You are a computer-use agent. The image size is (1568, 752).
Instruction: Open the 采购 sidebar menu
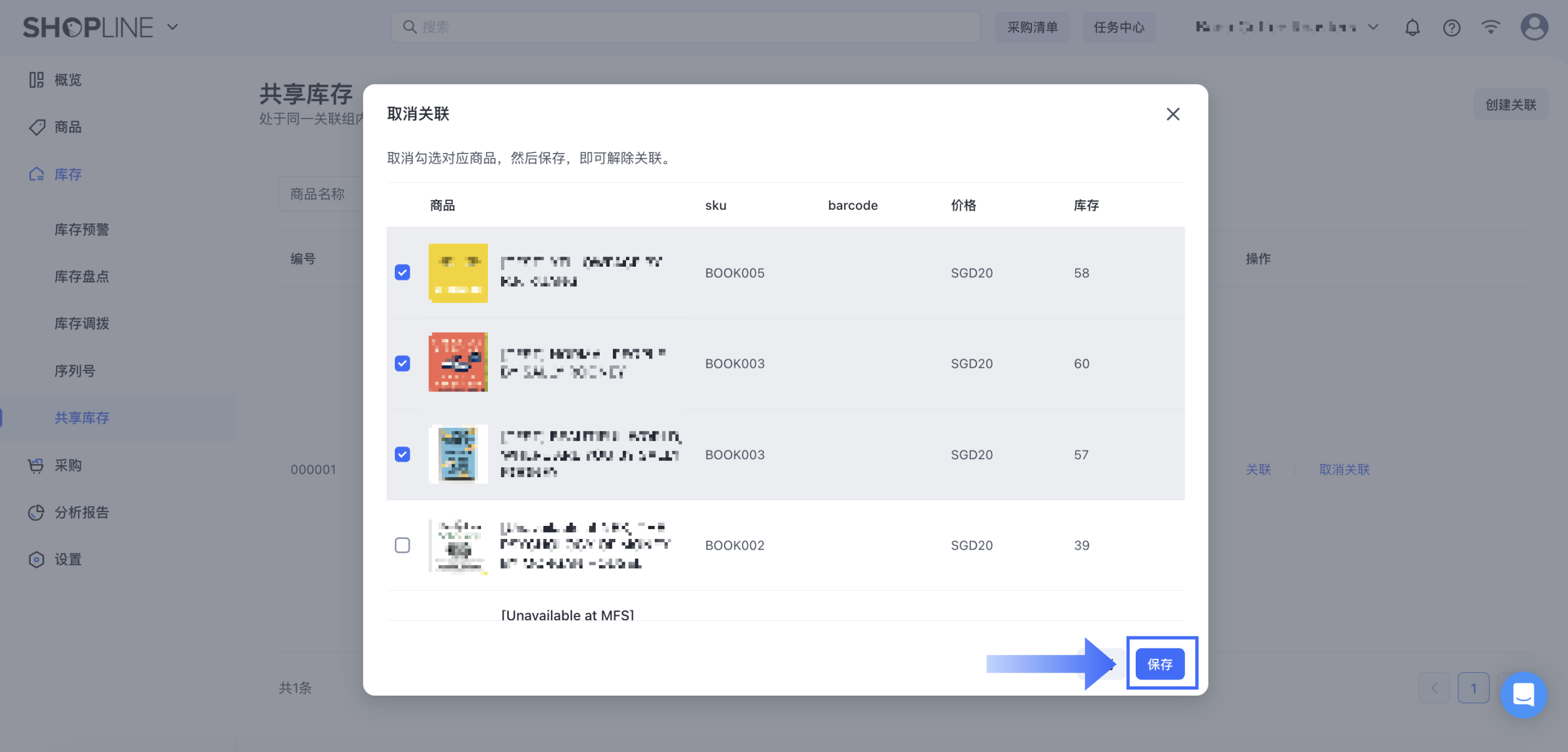[x=67, y=465]
